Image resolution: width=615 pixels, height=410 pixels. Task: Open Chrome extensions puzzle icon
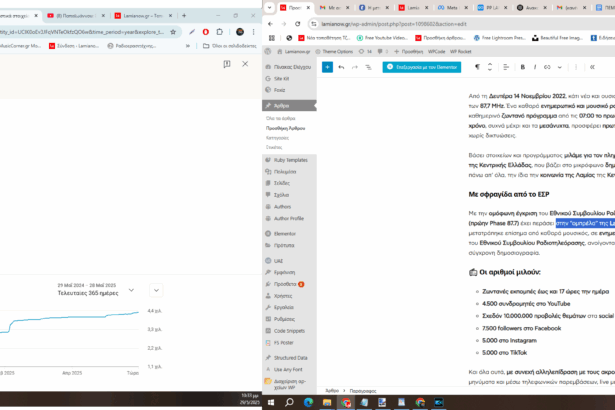[x=220, y=30]
